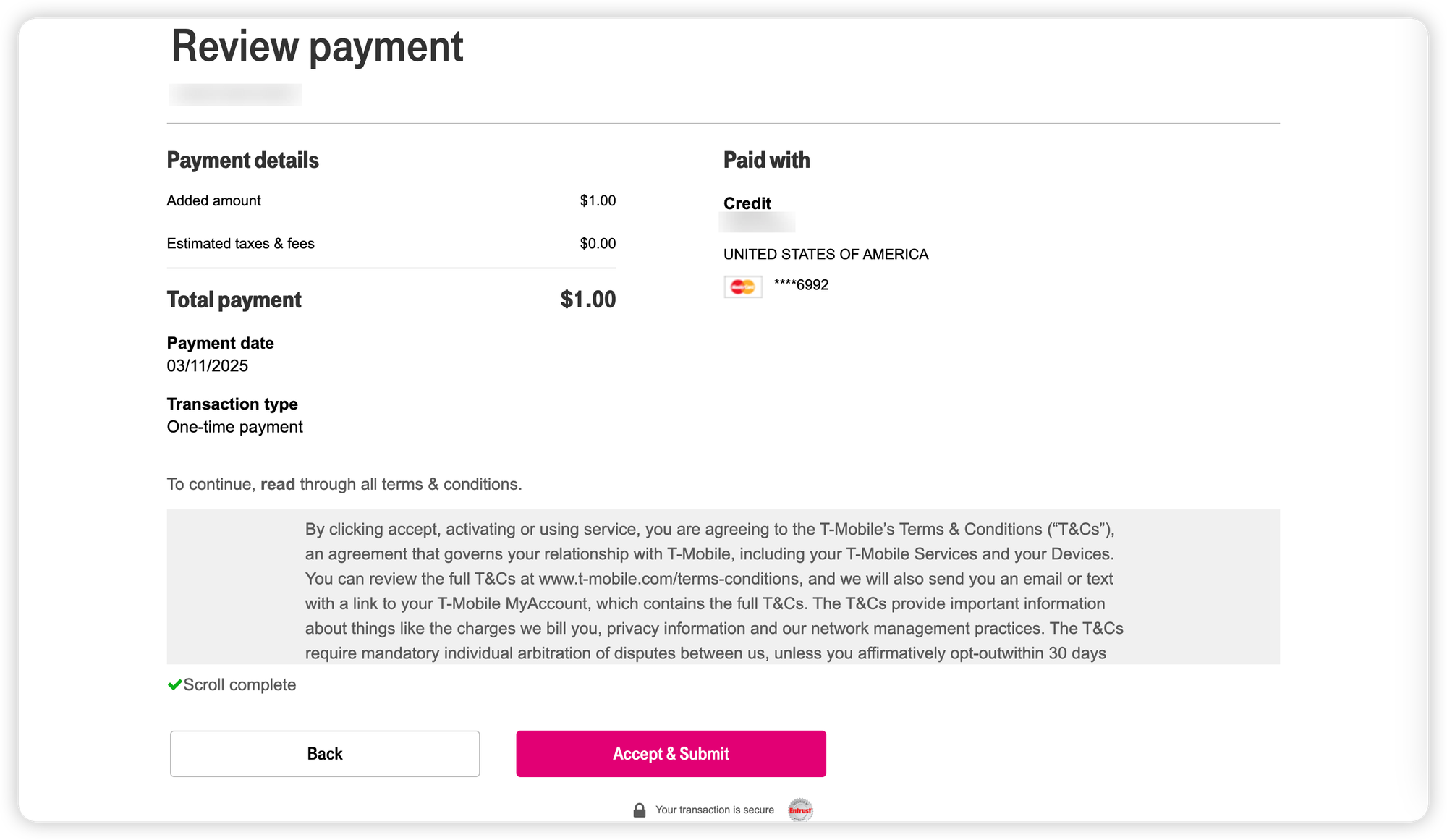Click the Payment details section heading
Image resolution: width=1447 pixels, height=840 pixels.
[242, 161]
